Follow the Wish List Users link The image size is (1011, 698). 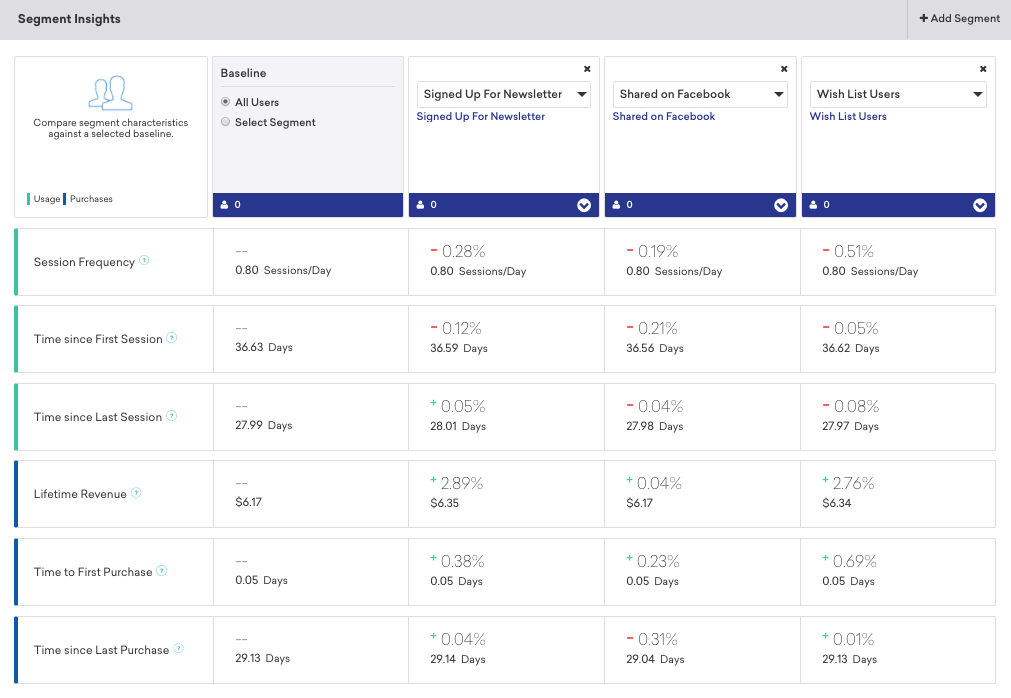point(848,117)
